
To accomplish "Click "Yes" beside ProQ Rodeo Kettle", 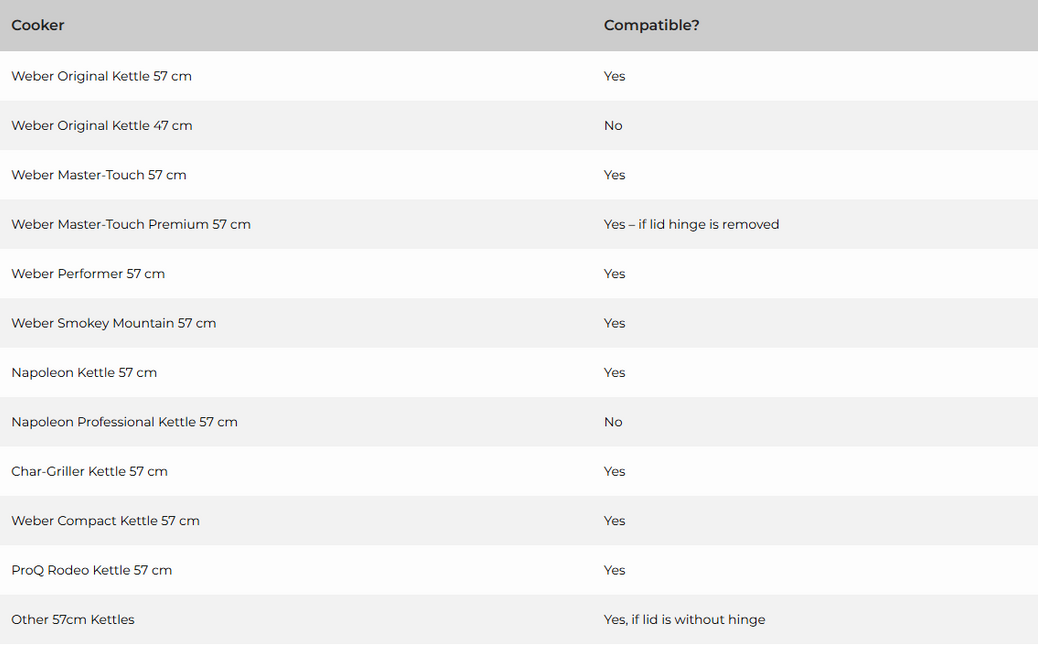I will point(614,570).
